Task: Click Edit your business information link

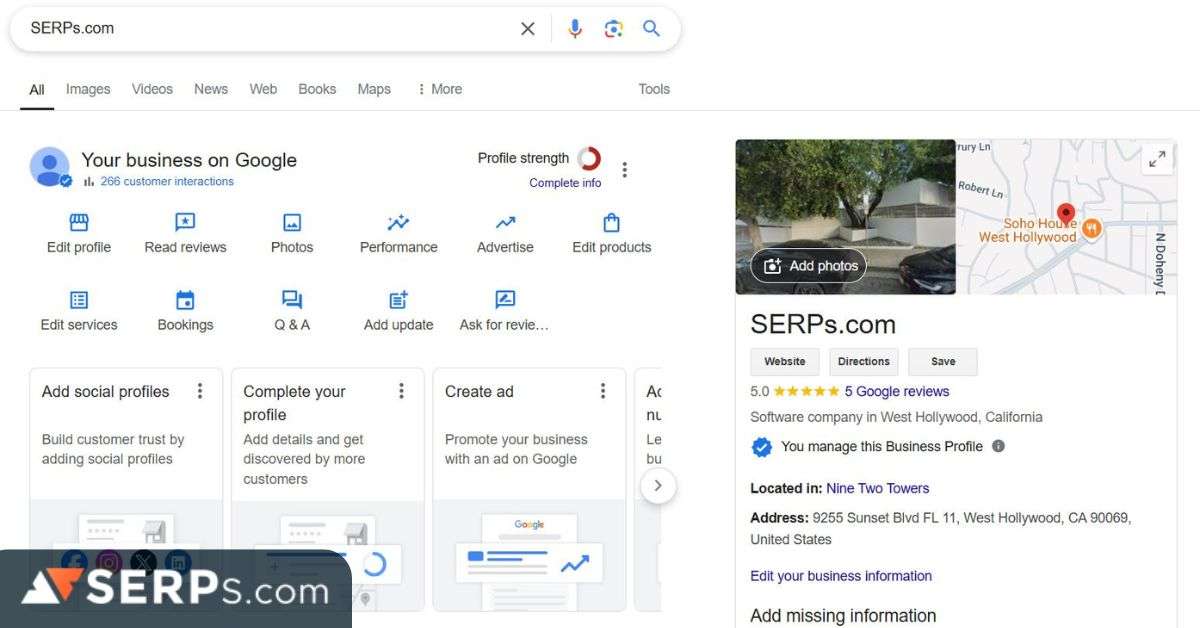Action: tap(841, 576)
